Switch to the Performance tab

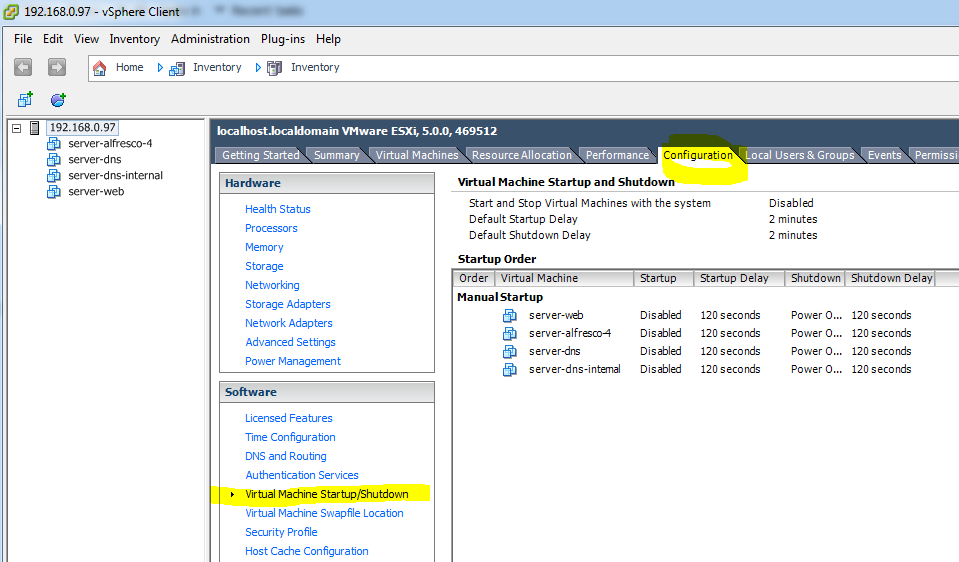tap(617, 155)
